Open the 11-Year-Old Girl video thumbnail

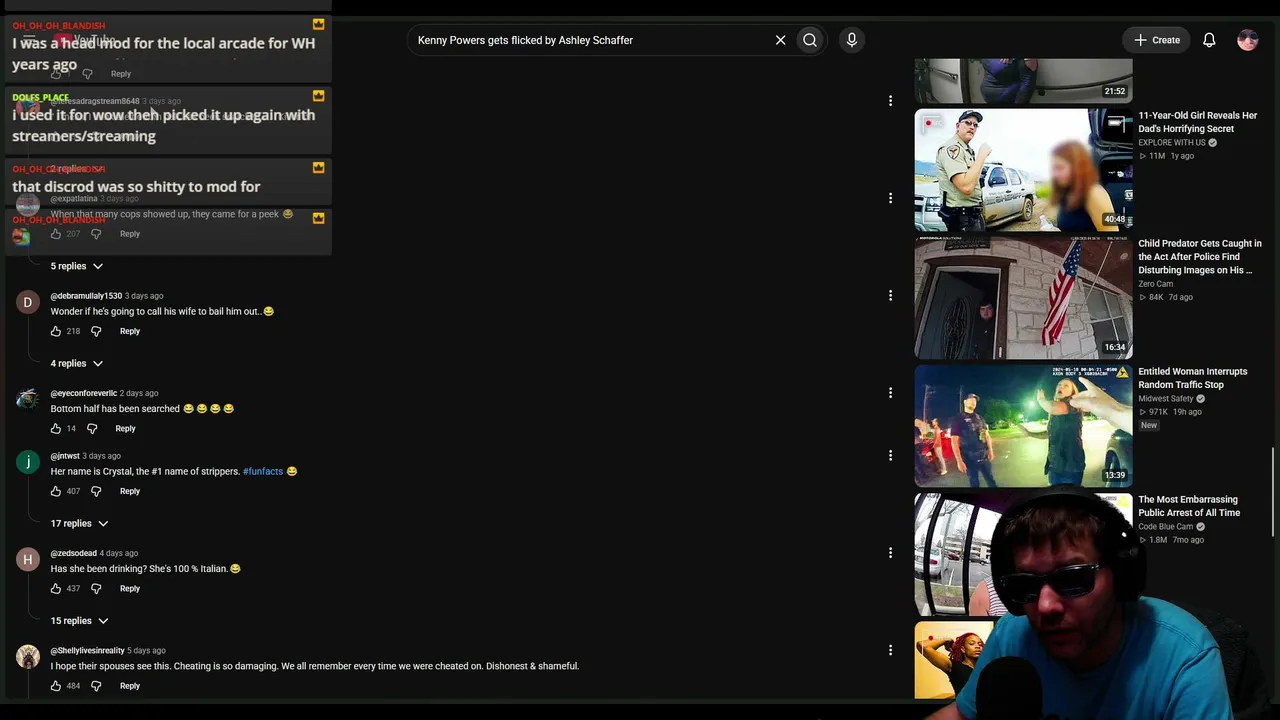pos(1023,170)
